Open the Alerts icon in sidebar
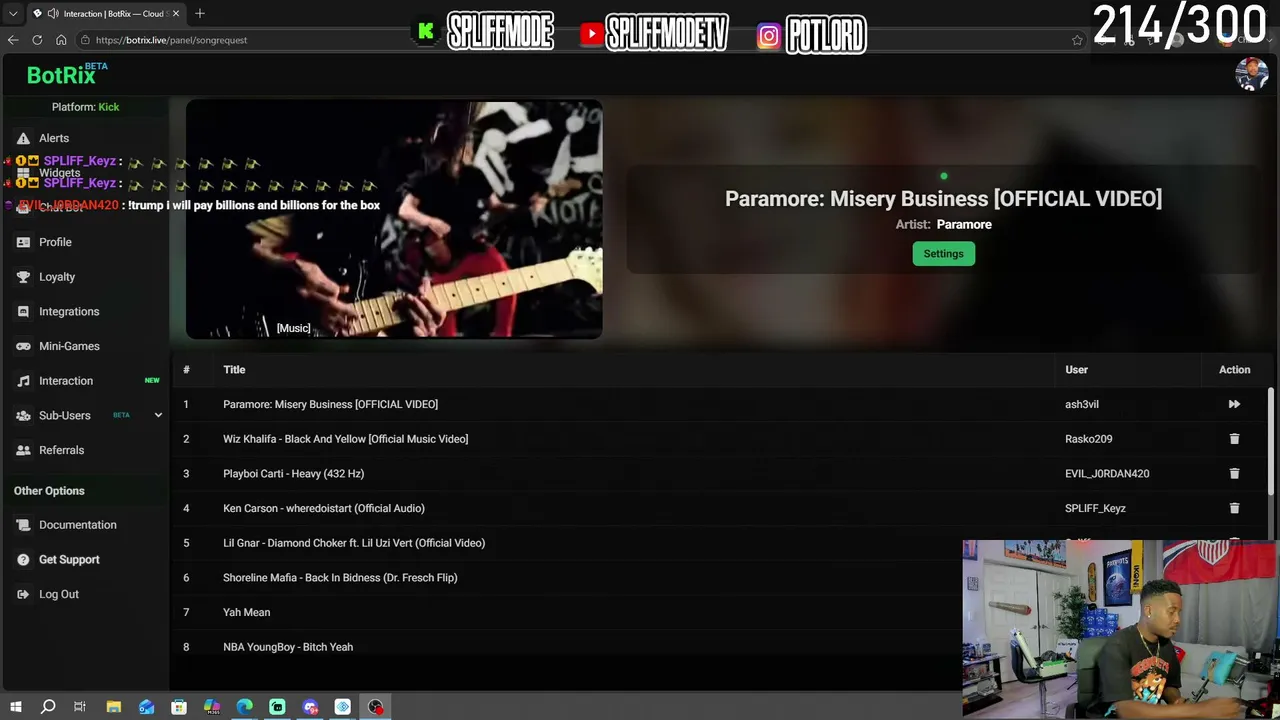 point(23,138)
